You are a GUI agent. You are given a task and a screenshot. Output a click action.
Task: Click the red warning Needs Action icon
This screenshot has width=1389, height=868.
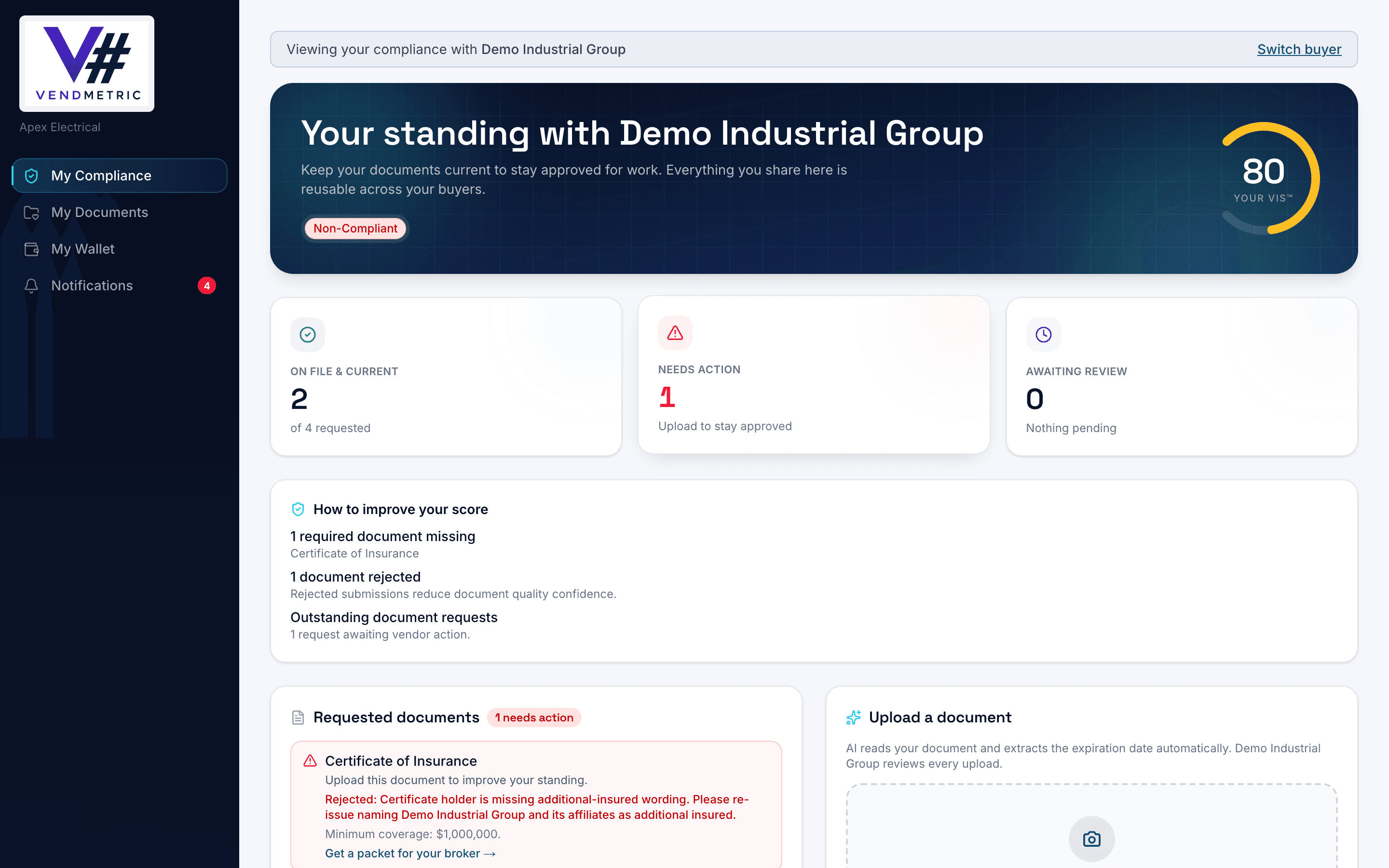point(675,333)
